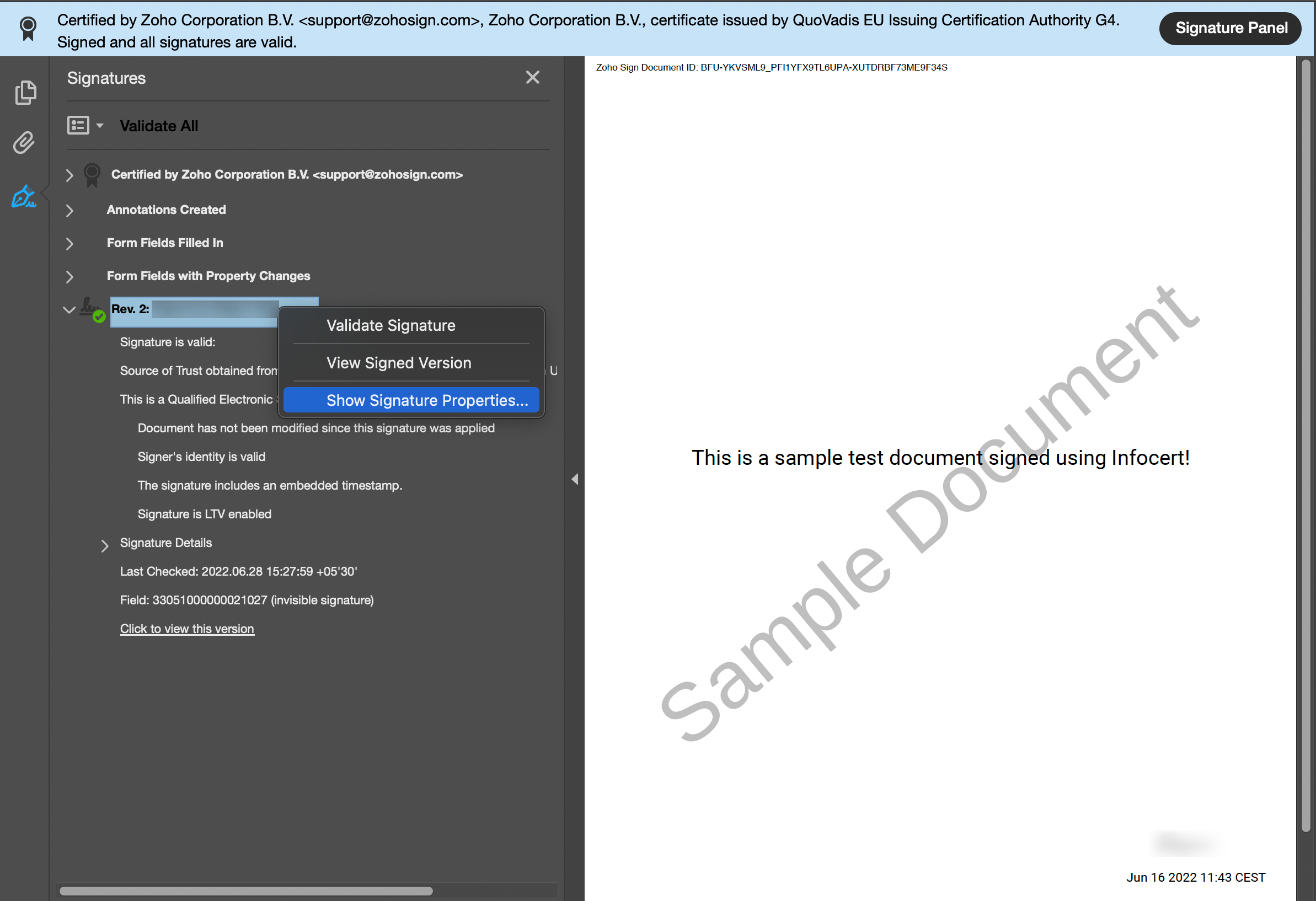Choose Show Signature Properties option

coord(426,400)
